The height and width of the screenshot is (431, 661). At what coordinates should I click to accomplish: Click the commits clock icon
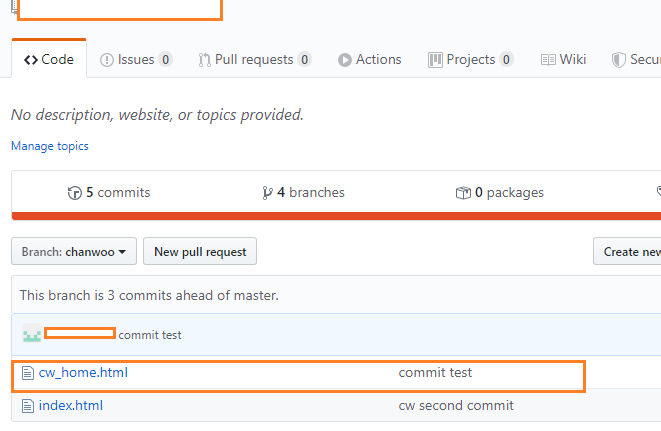(x=75, y=193)
